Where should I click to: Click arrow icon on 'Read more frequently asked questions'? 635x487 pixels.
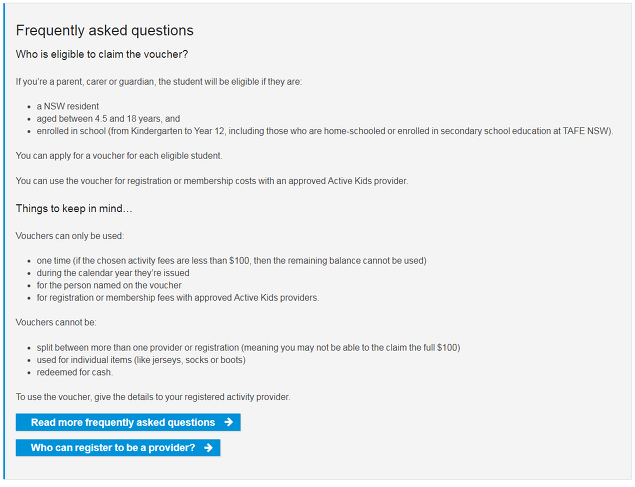coord(228,422)
